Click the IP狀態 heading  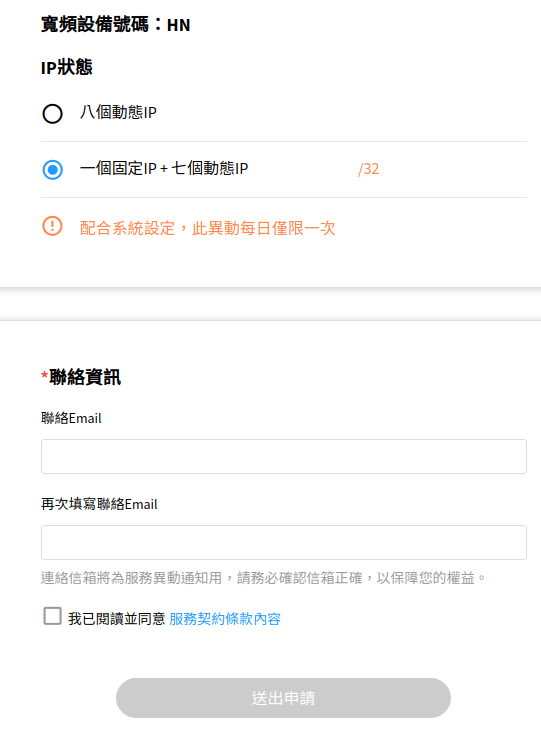(x=67, y=67)
